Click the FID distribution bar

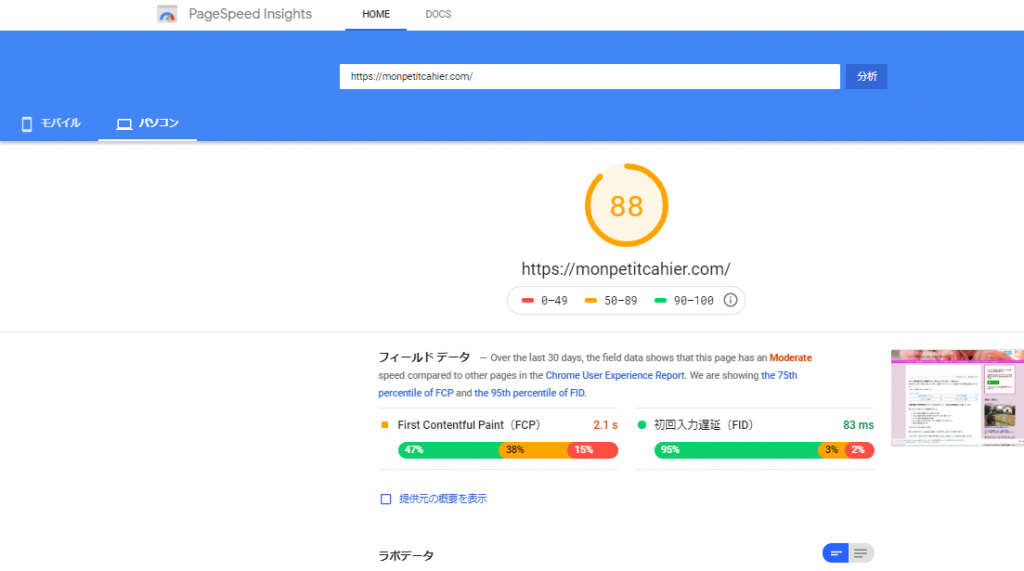pyautogui.click(x=764, y=450)
